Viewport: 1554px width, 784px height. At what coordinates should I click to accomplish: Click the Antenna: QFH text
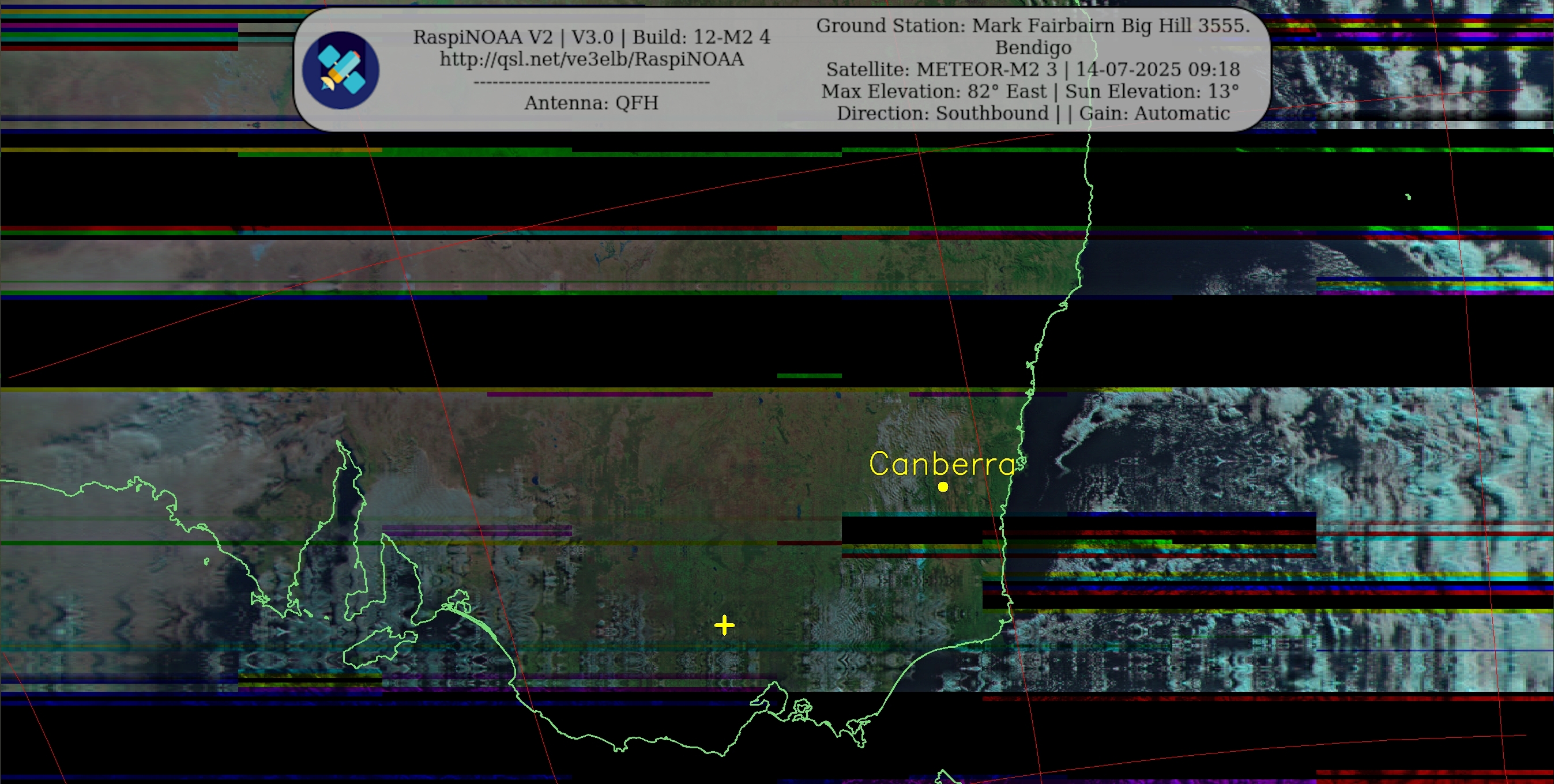tap(591, 103)
